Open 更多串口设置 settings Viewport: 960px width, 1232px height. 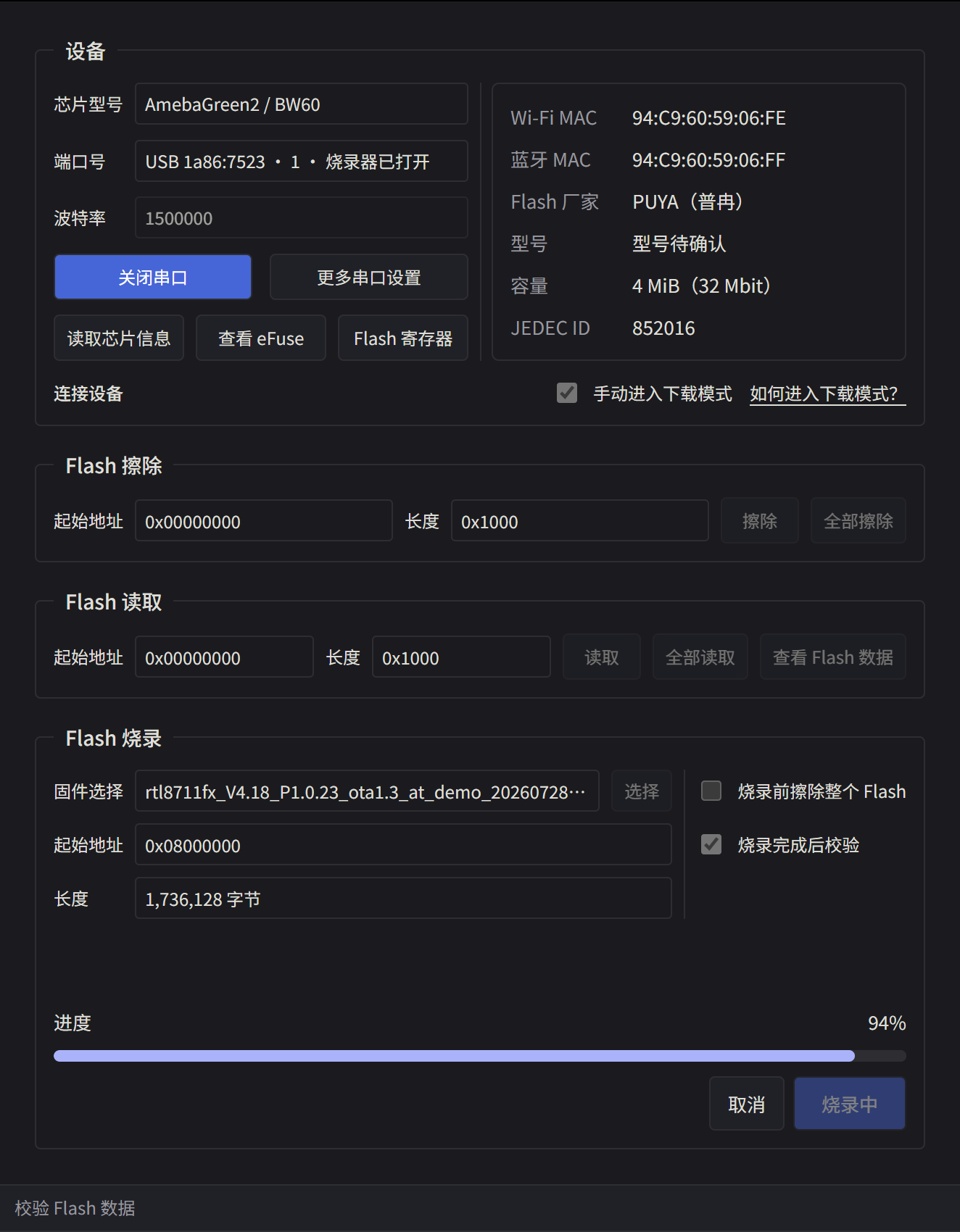369,277
